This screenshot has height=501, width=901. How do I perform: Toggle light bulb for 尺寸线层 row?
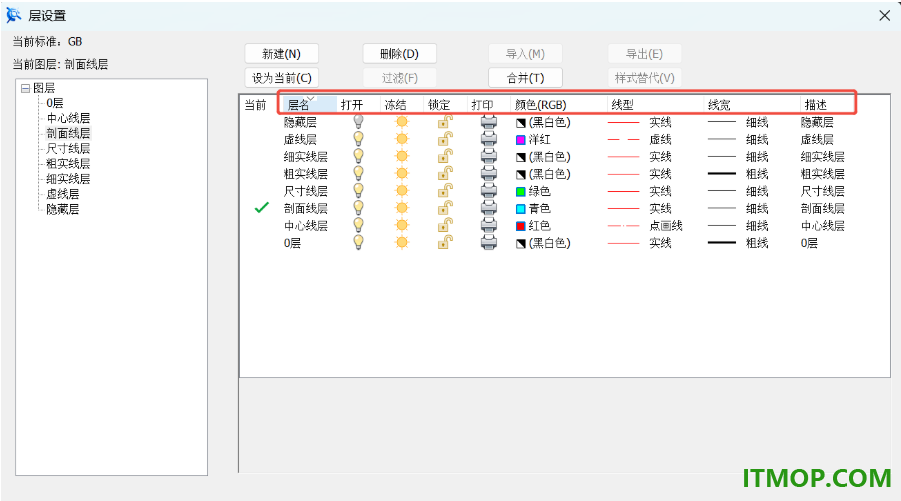pyautogui.click(x=358, y=191)
